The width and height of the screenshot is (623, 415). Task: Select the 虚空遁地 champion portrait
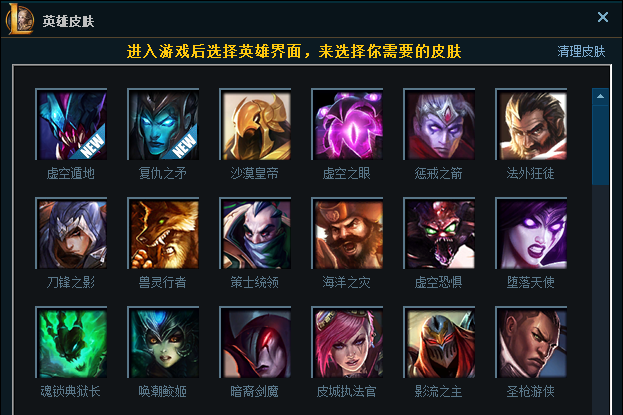click(x=71, y=124)
